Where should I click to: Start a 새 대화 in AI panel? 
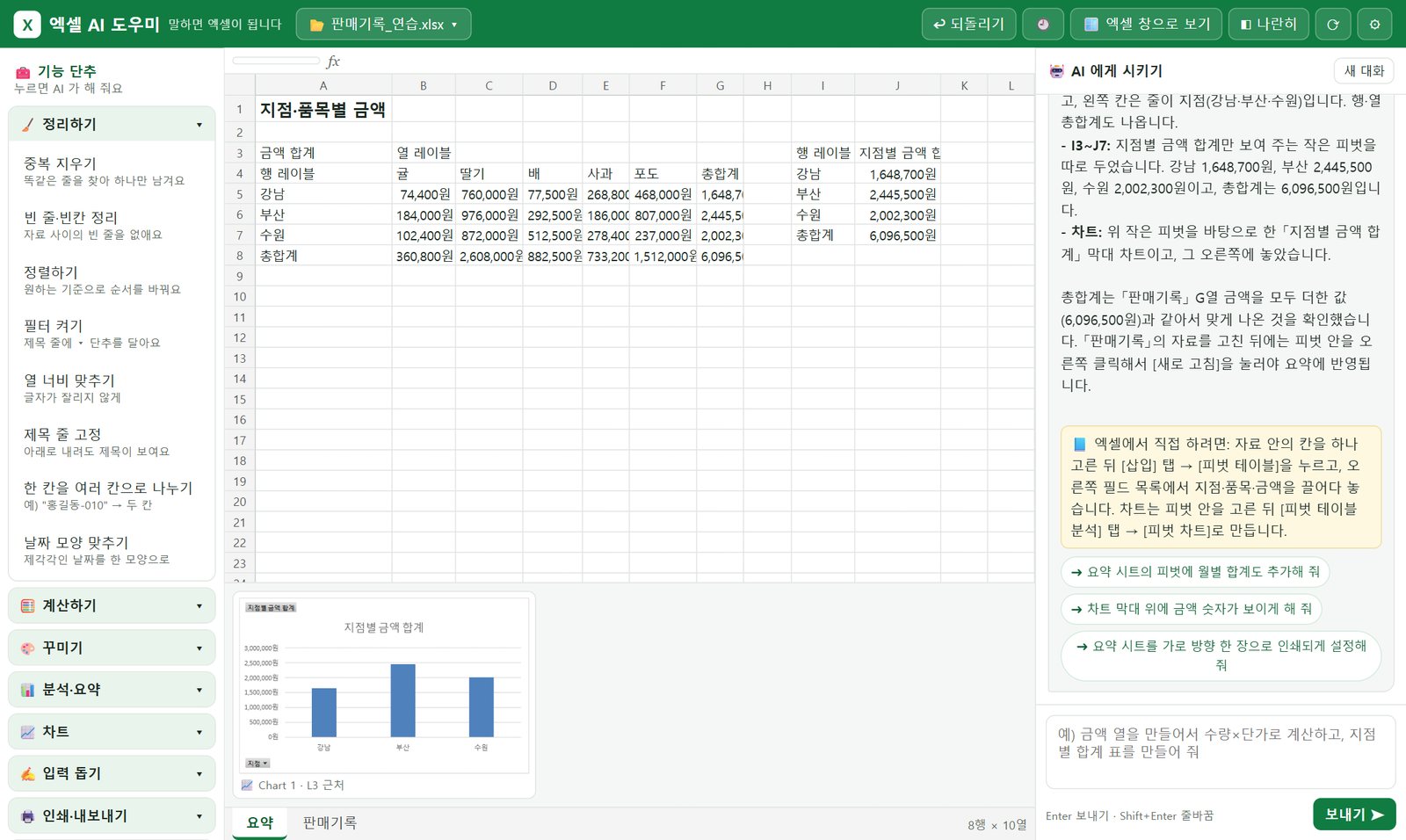click(1364, 71)
